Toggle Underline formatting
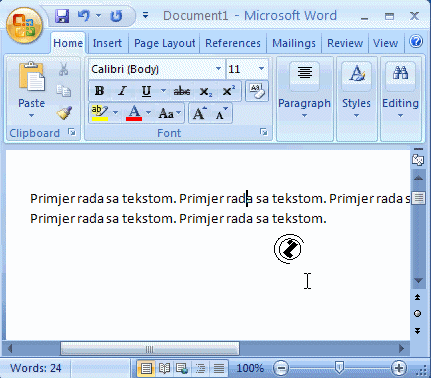 [146, 91]
